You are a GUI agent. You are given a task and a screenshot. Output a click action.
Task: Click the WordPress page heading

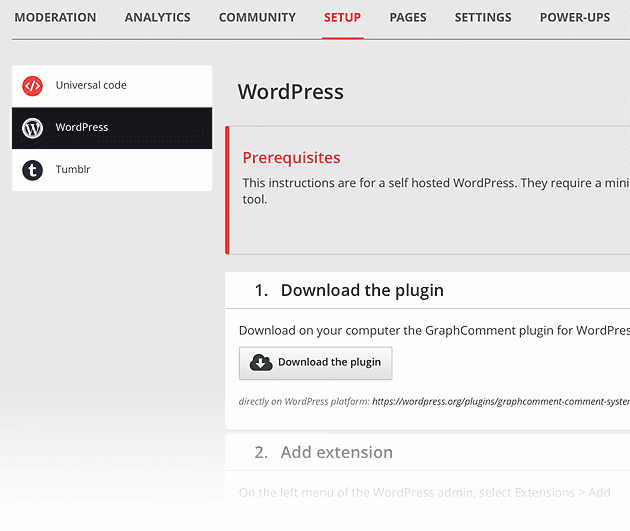pos(290,92)
